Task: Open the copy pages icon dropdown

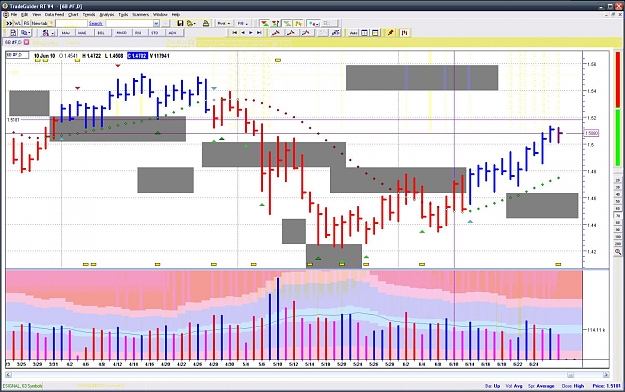Action: point(26,33)
